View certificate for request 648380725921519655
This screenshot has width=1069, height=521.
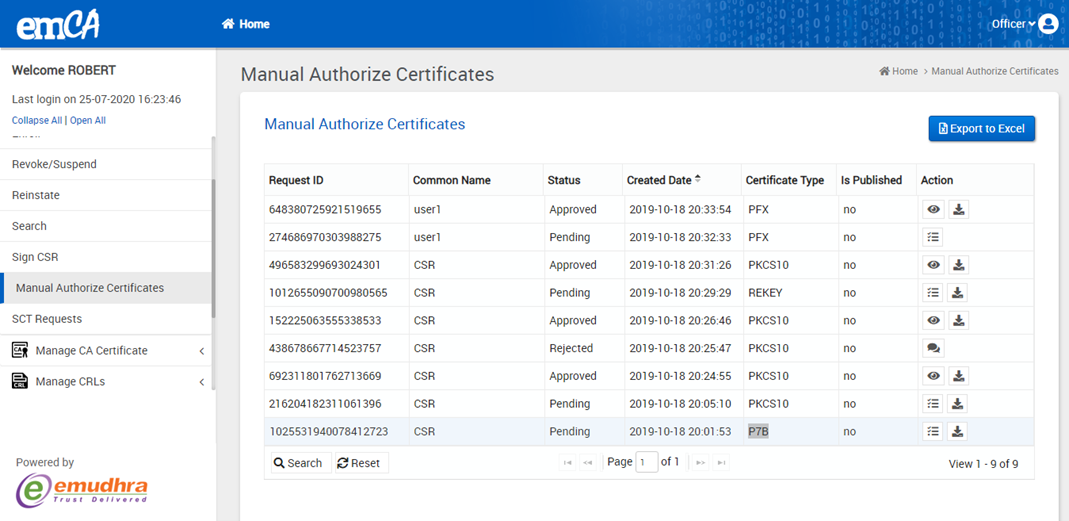[x=933, y=210]
